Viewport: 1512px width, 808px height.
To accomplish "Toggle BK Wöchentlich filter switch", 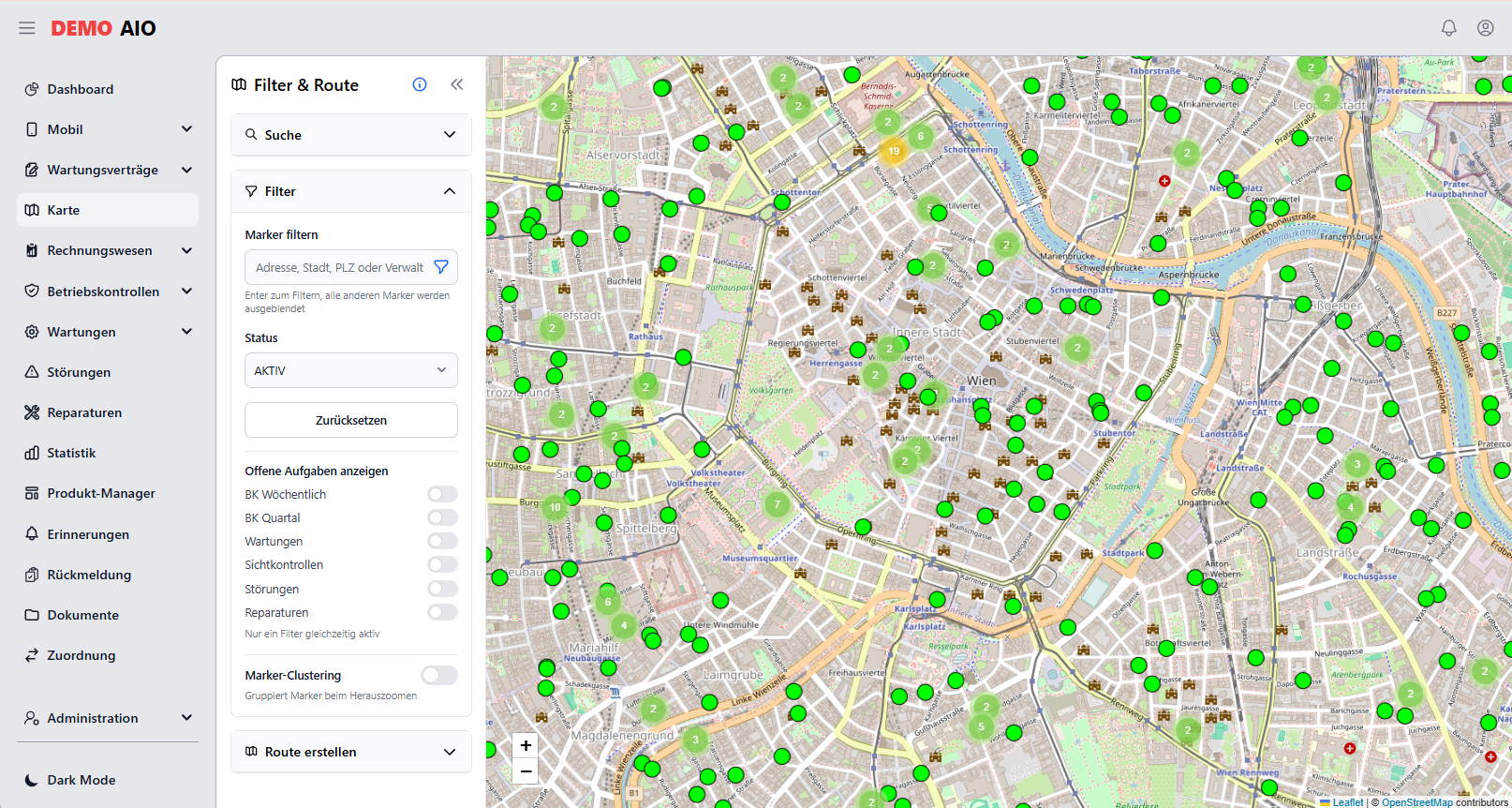I will [x=442, y=494].
